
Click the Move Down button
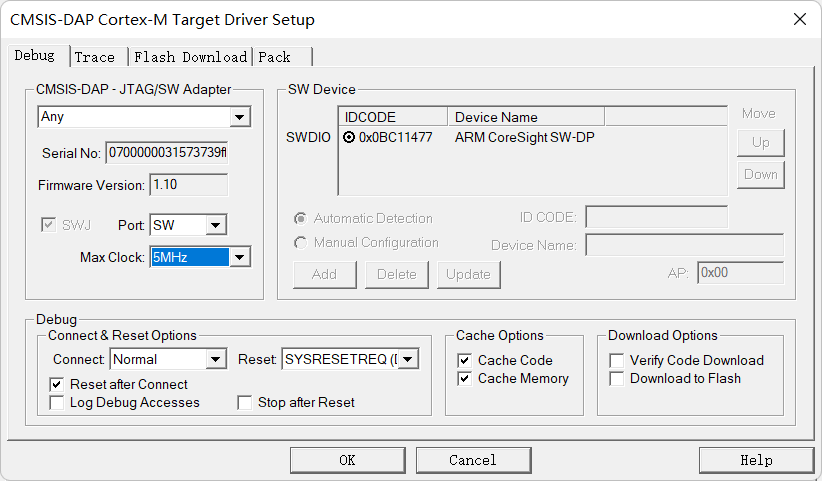[x=761, y=174]
